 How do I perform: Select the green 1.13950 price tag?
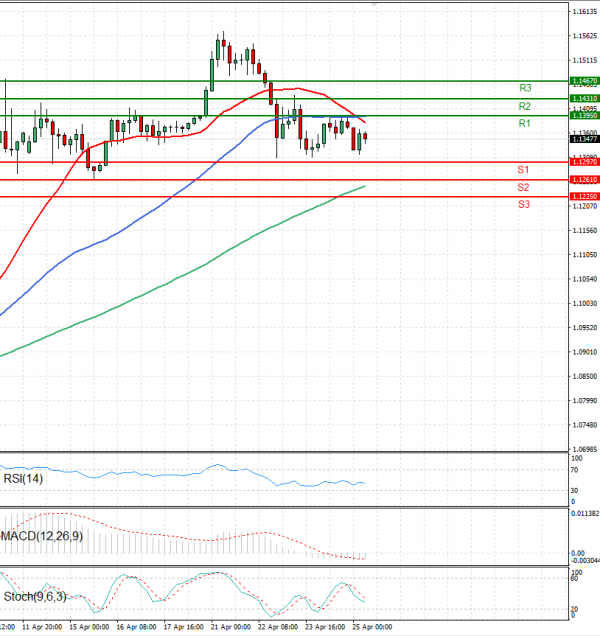click(x=584, y=116)
